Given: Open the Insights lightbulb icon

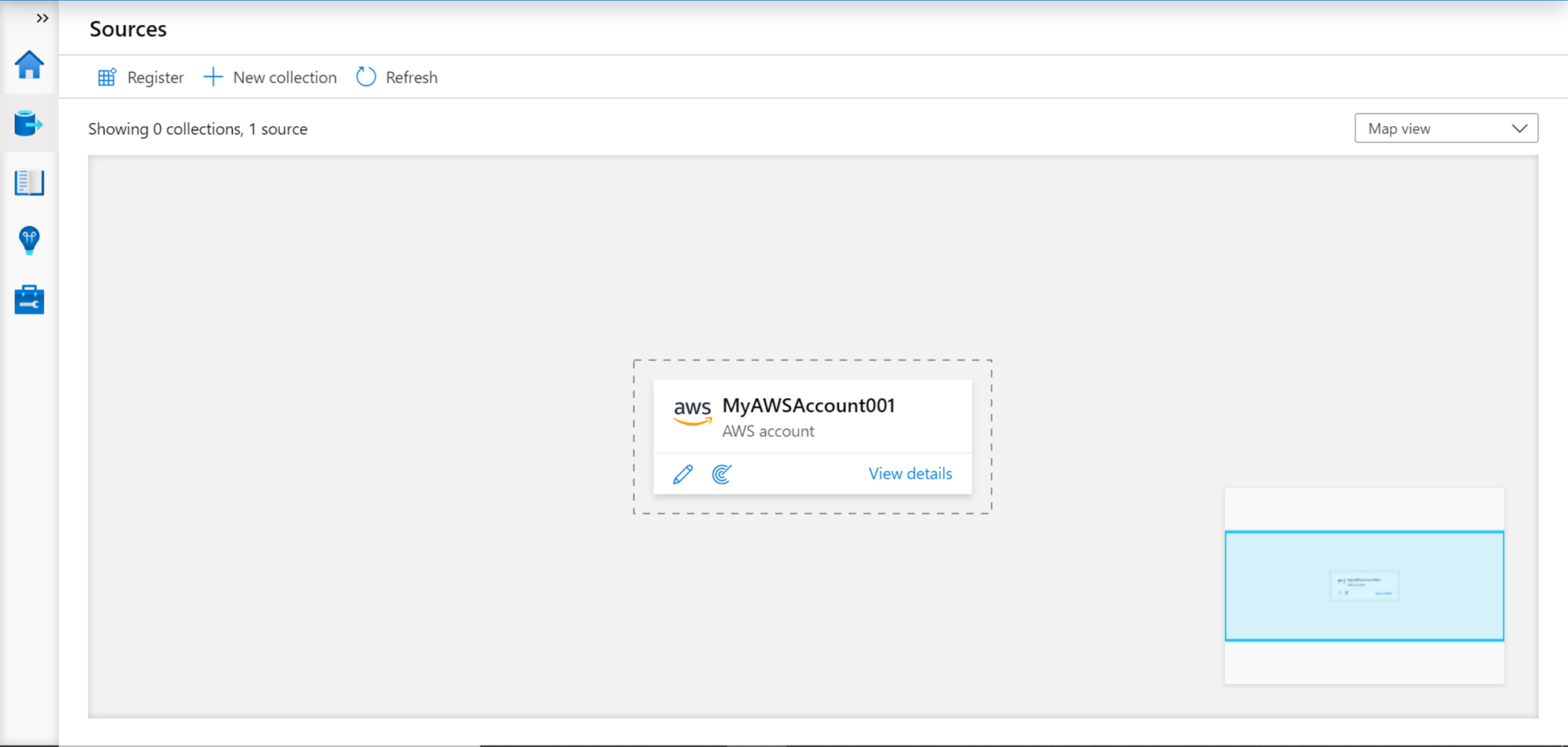Looking at the screenshot, I should pyautogui.click(x=29, y=241).
